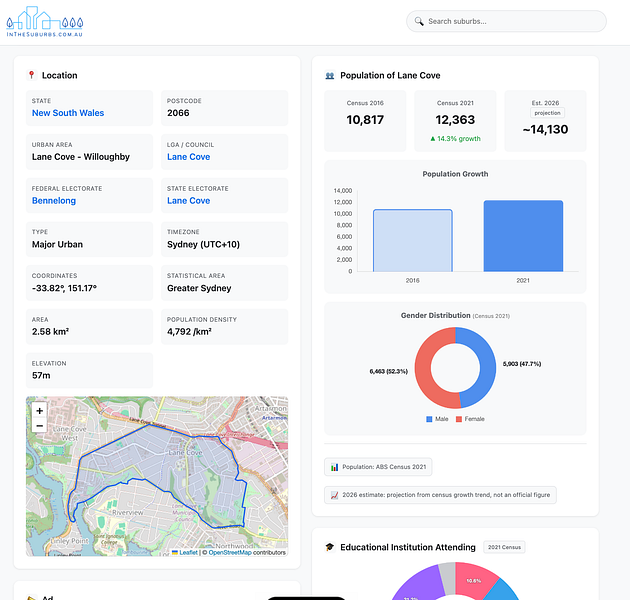Click the magnifier icon in the search box

point(419,21)
